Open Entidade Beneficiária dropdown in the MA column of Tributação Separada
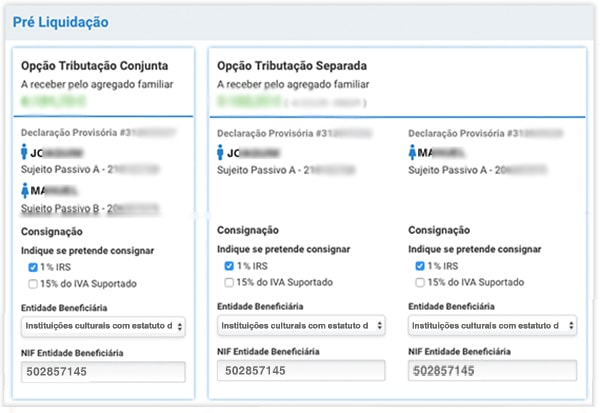This screenshot has height=413, width=600. (492, 325)
